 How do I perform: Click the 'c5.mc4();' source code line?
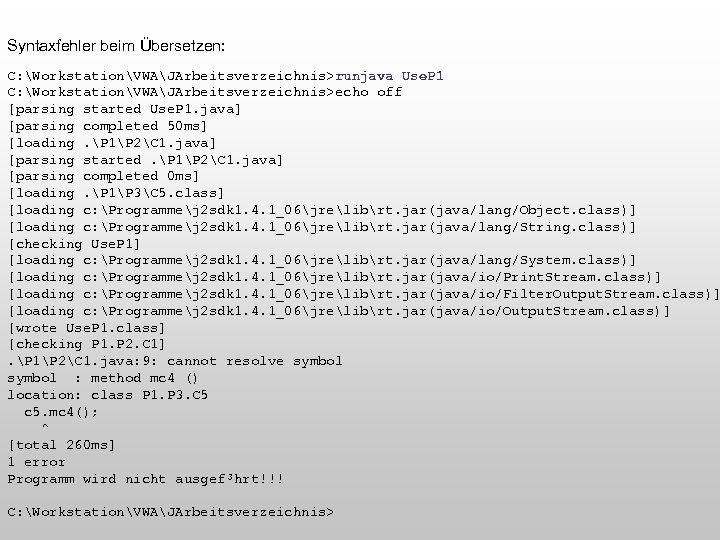(x=61, y=412)
